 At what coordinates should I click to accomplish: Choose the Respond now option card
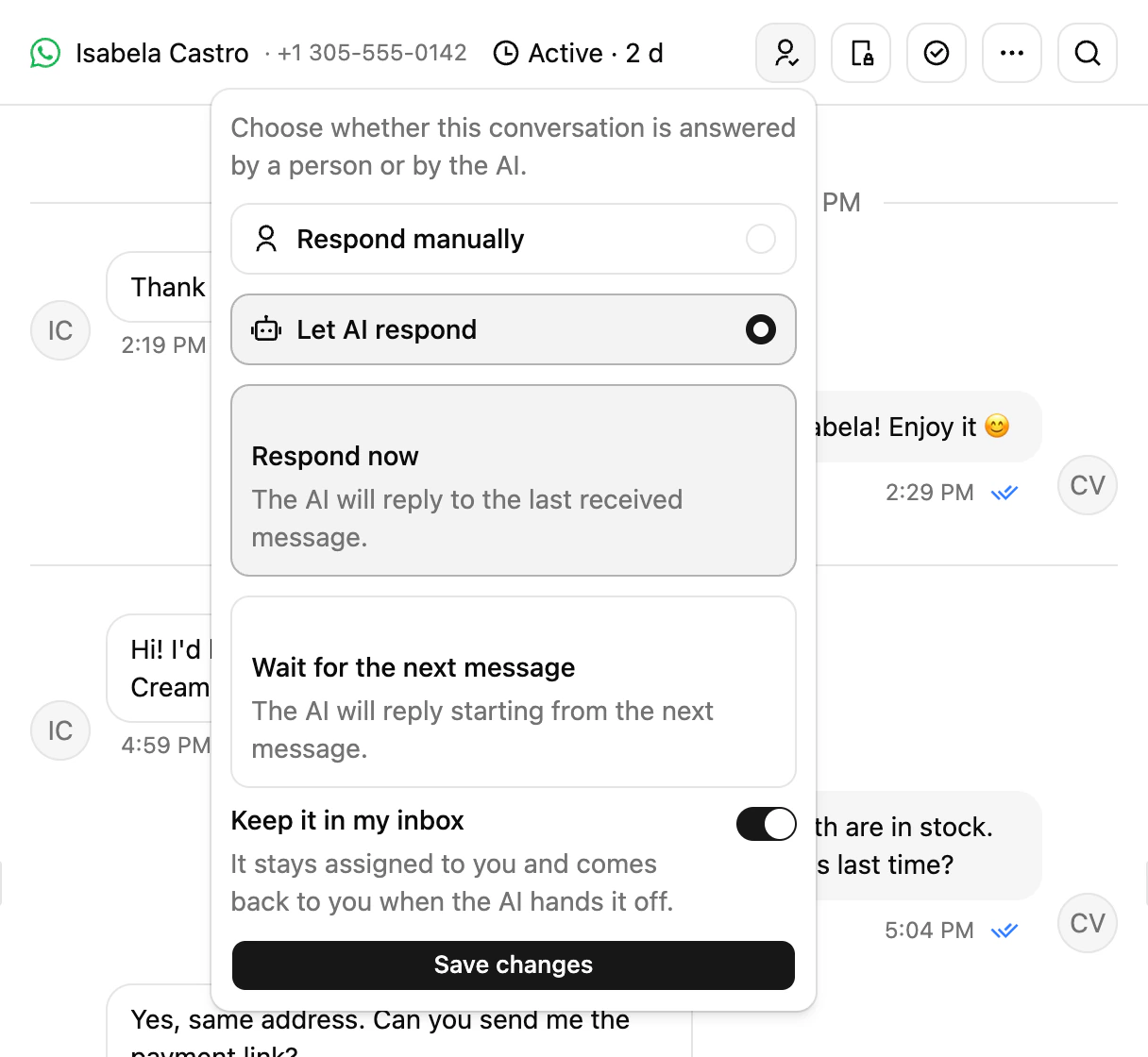[x=514, y=480]
